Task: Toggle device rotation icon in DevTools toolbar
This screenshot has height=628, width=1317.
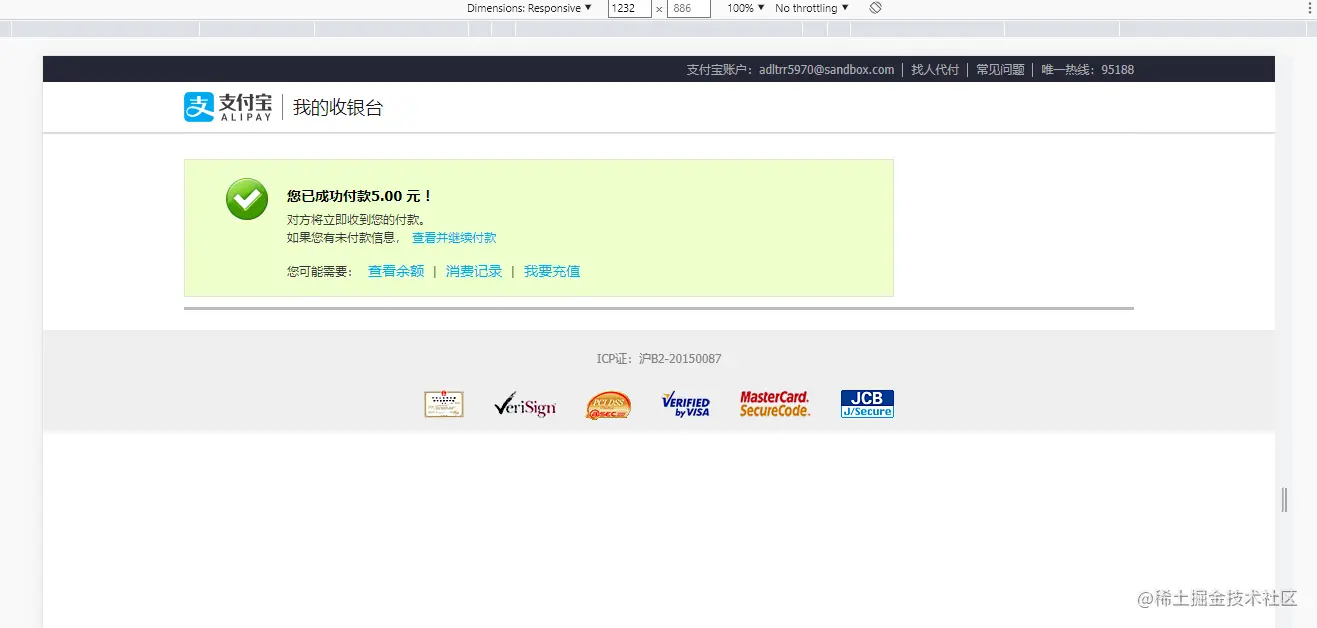Action: click(875, 8)
